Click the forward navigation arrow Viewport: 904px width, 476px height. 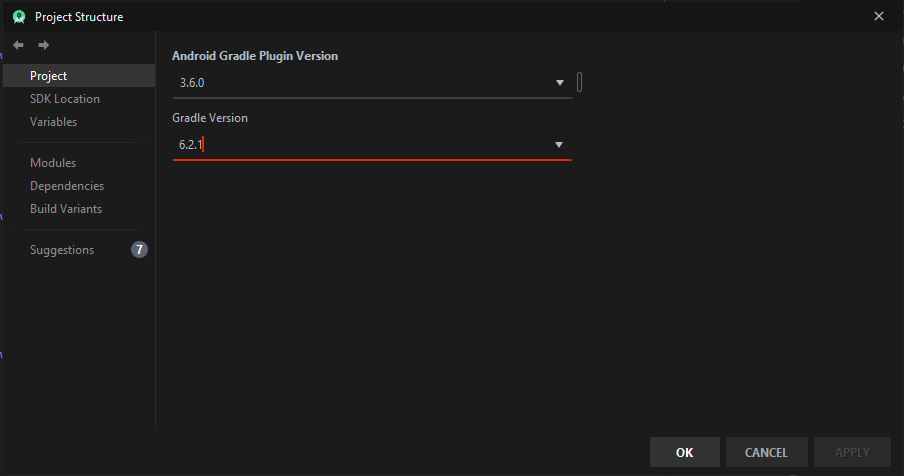(43, 45)
